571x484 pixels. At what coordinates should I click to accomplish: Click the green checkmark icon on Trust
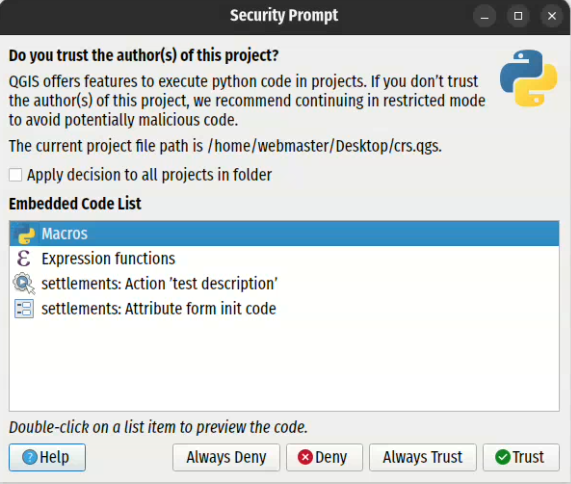click(503, 457)
